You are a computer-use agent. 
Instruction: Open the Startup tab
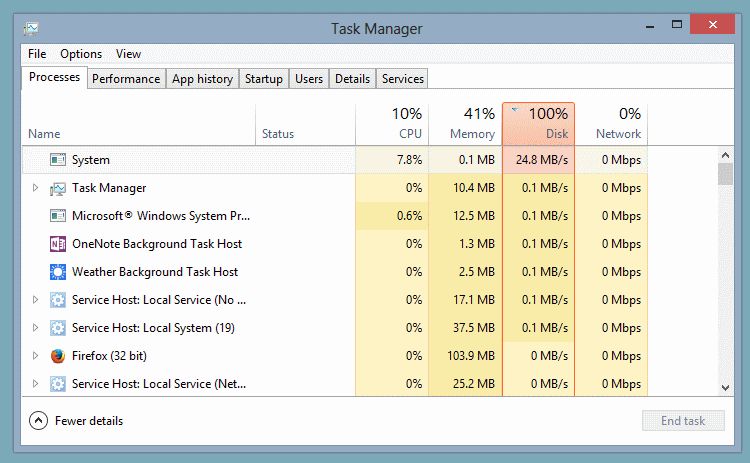(x=264, y=78)
